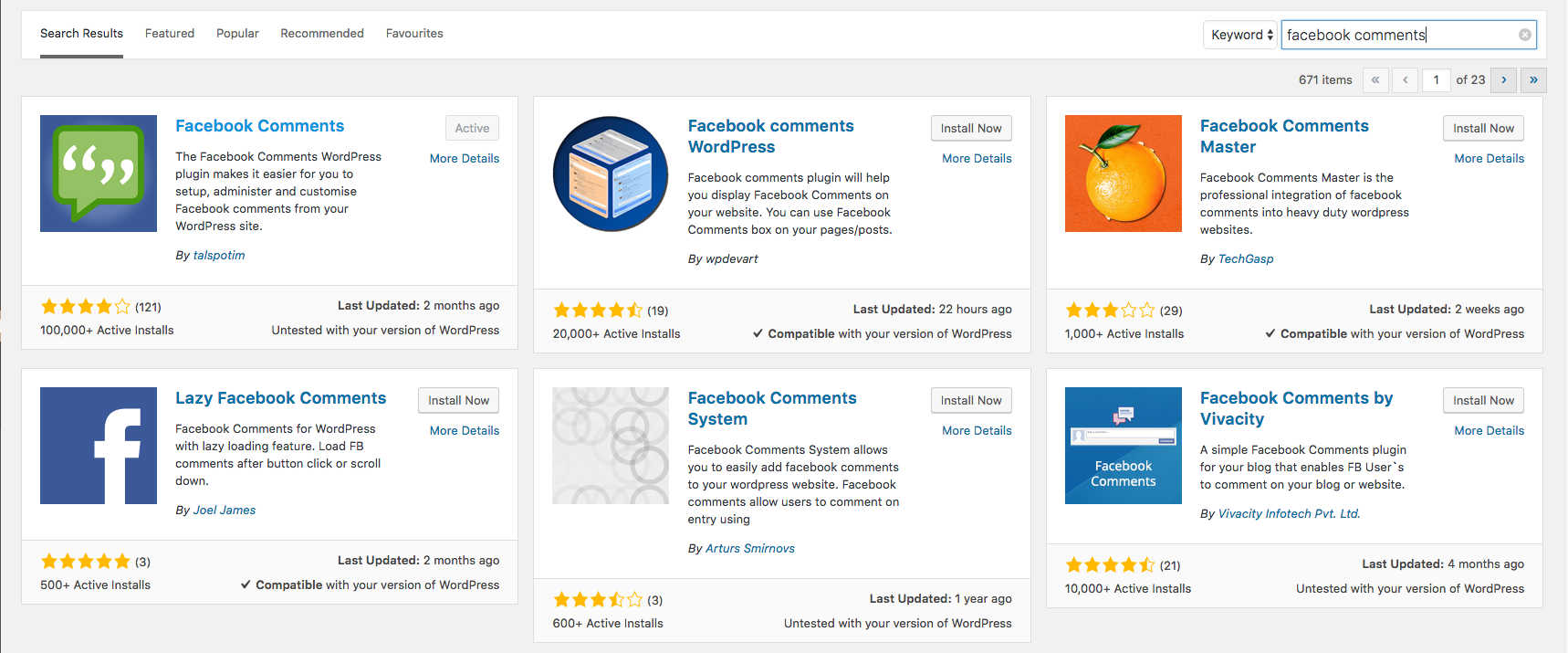Jump to the last page of results
The image size is (1568, 653).
point(1533,80)
